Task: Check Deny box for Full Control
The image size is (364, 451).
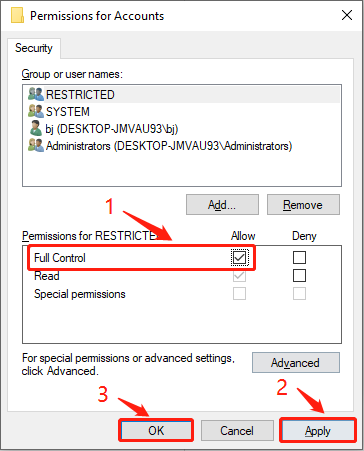Action: pyautogui.click(x=299, y=257)
